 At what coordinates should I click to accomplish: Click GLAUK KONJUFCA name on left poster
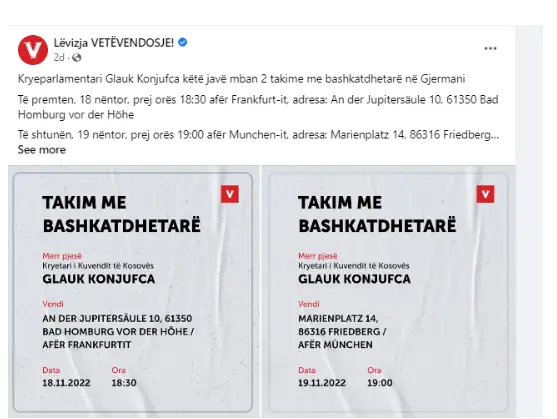click(x=99, y=279)
